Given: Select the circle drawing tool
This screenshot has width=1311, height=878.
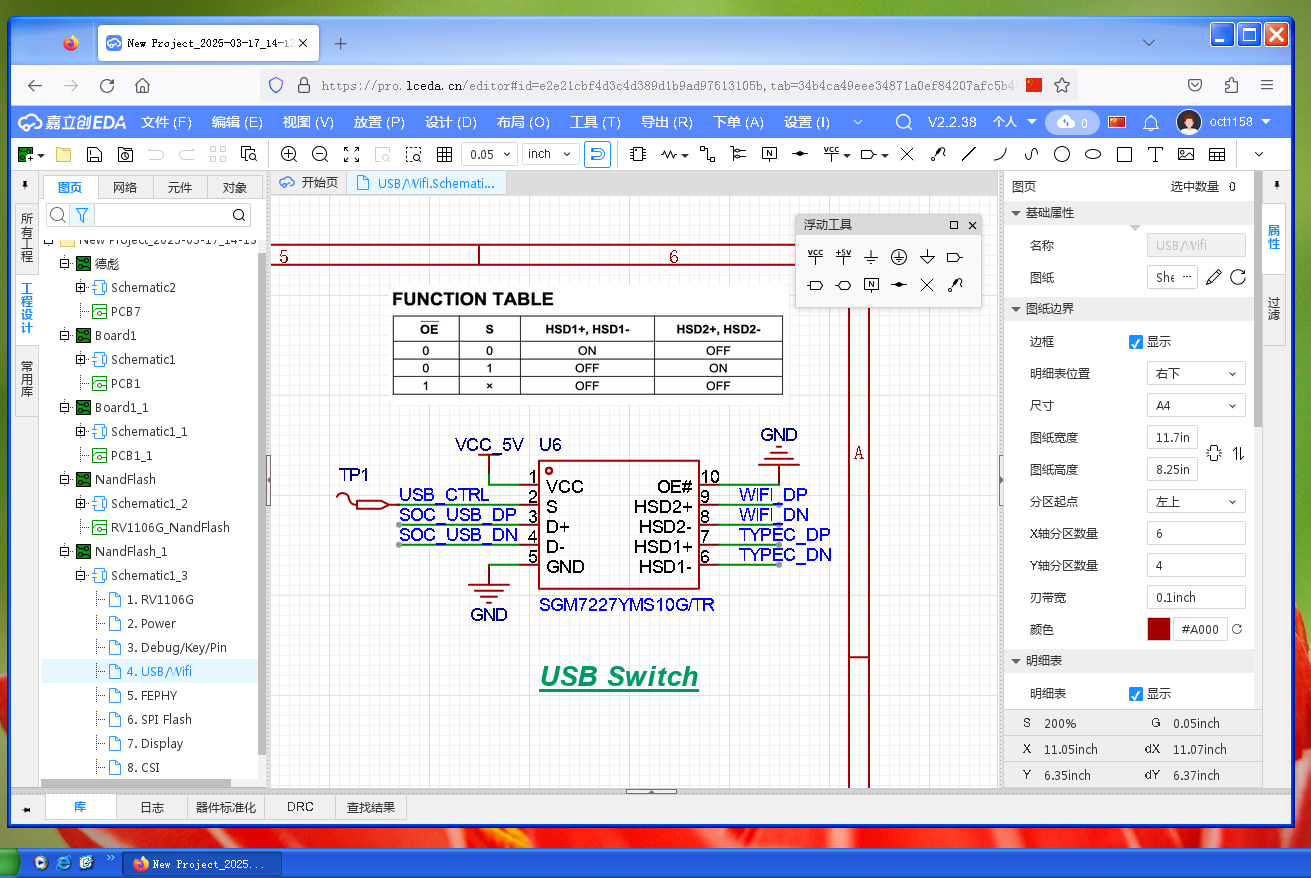Looking at the screenshot, I should 1062,154.
